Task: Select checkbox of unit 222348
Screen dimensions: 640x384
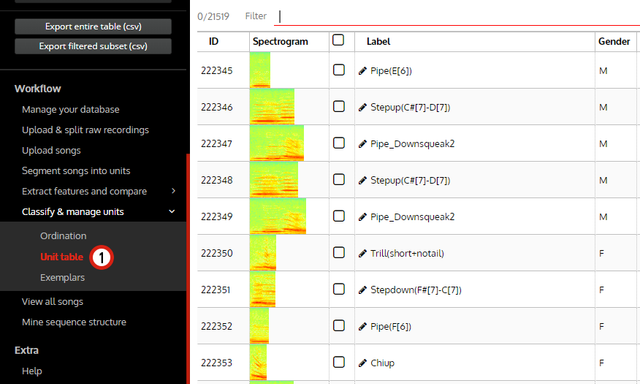Action: pyautogui.click(x=339, y=180)
